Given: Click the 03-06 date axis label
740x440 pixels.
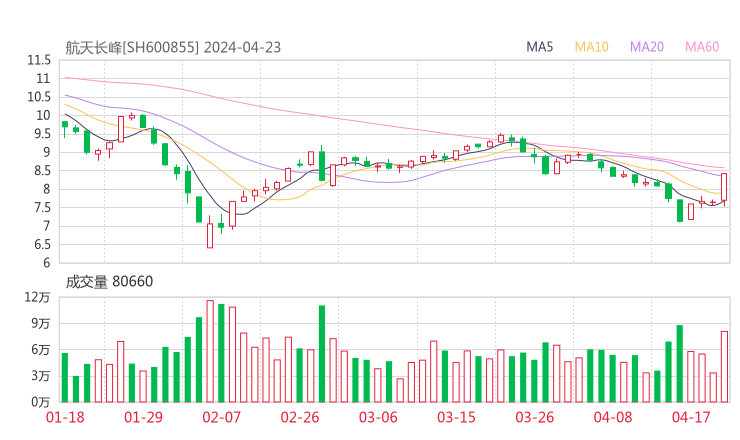Looking at the screenshot, I should click(378, 417).
